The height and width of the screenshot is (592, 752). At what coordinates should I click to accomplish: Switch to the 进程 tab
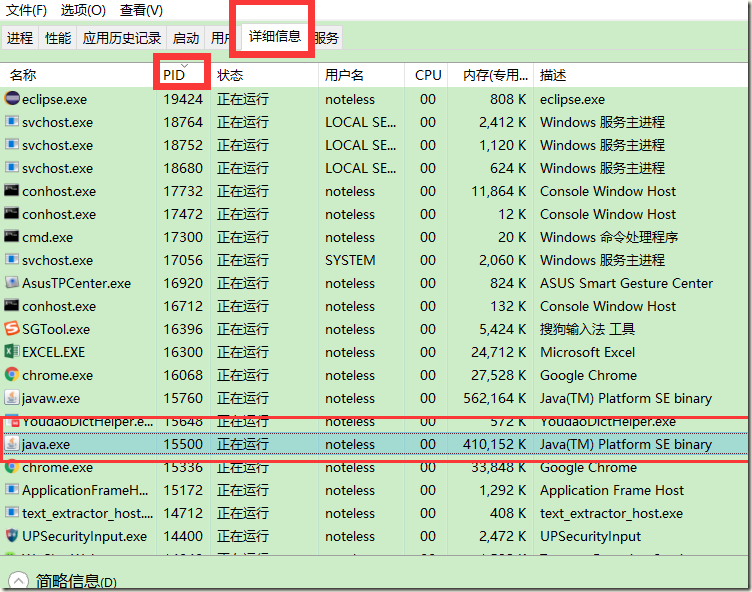point(20,37)
